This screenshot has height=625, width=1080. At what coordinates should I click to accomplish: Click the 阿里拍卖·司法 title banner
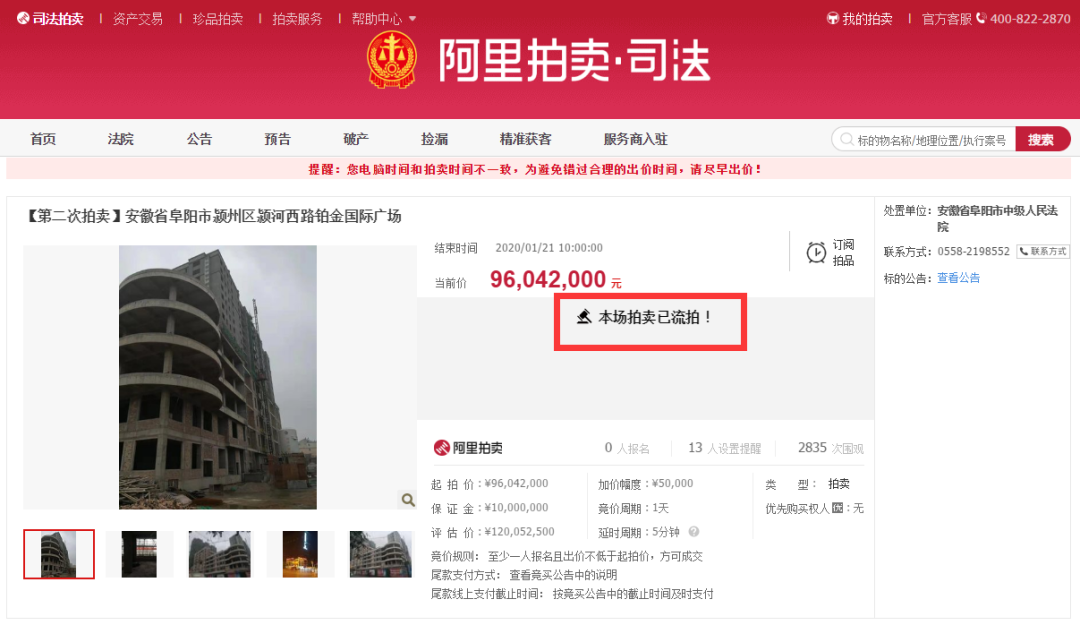pyautogui.click(x=574, y=61)
